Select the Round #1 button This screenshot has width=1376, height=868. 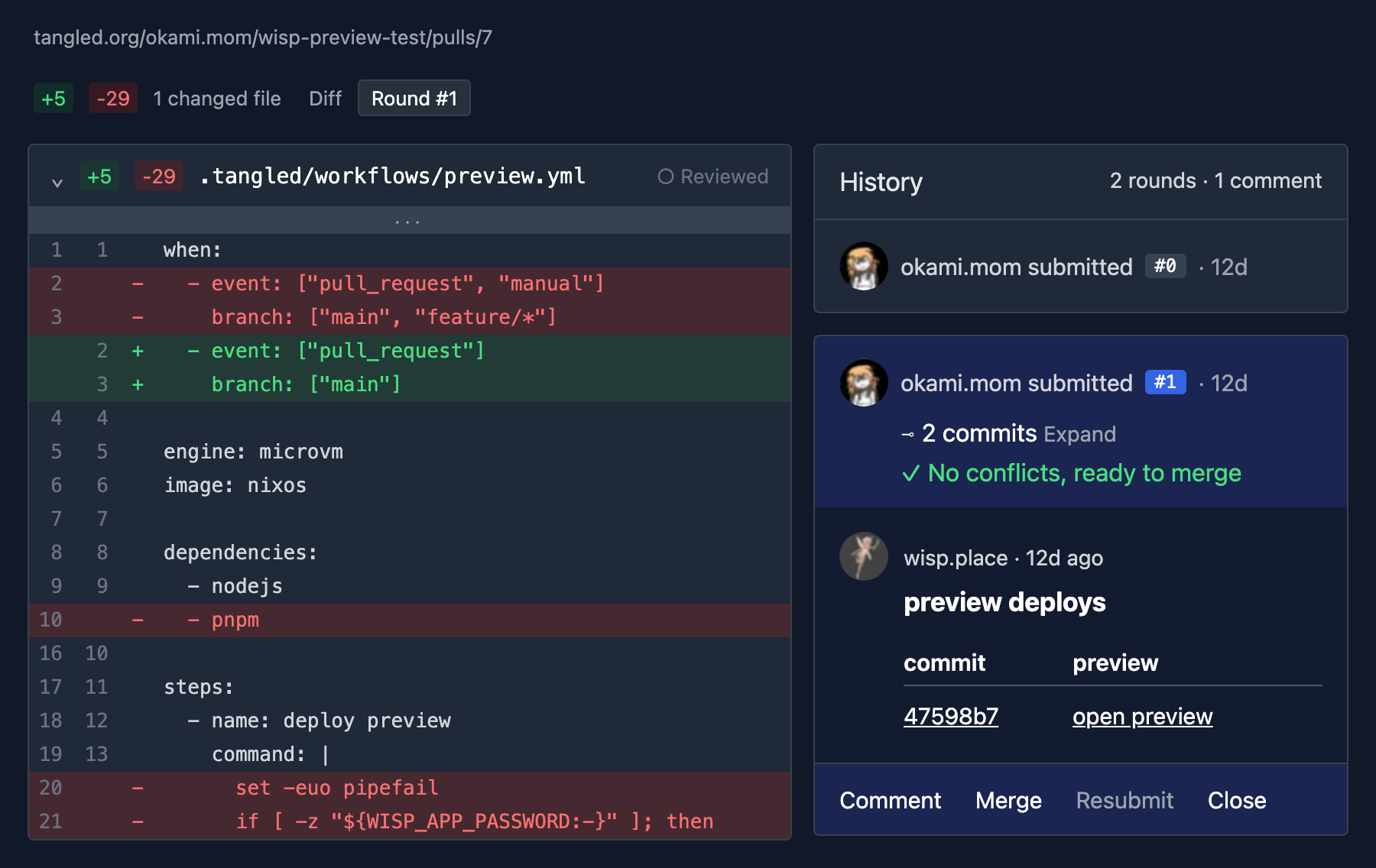pos(414,99)
